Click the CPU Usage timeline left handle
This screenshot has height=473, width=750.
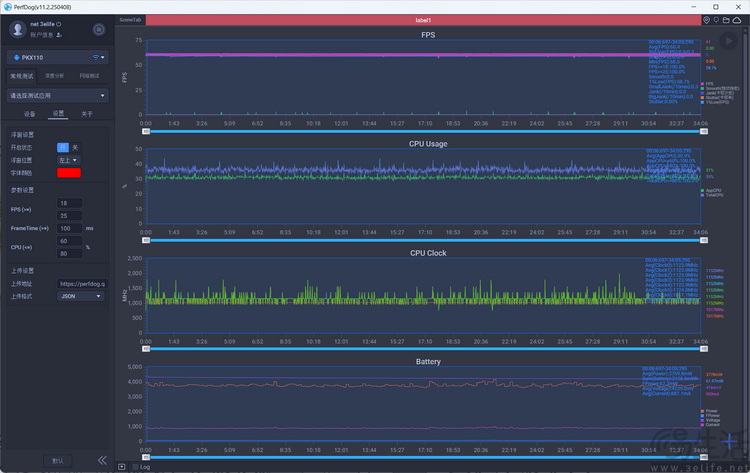146,240
